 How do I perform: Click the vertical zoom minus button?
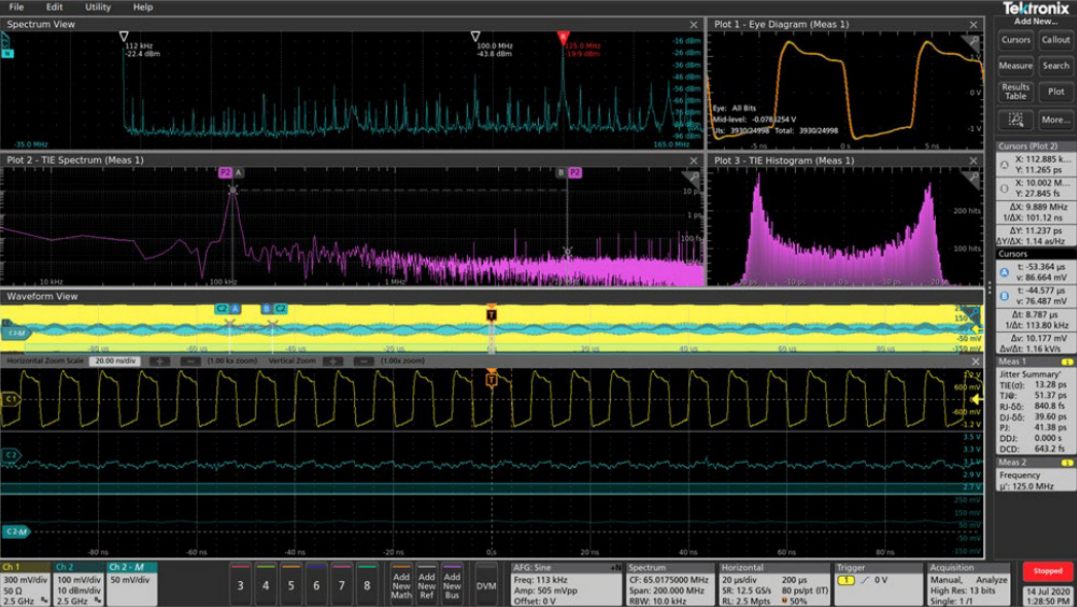364,361
